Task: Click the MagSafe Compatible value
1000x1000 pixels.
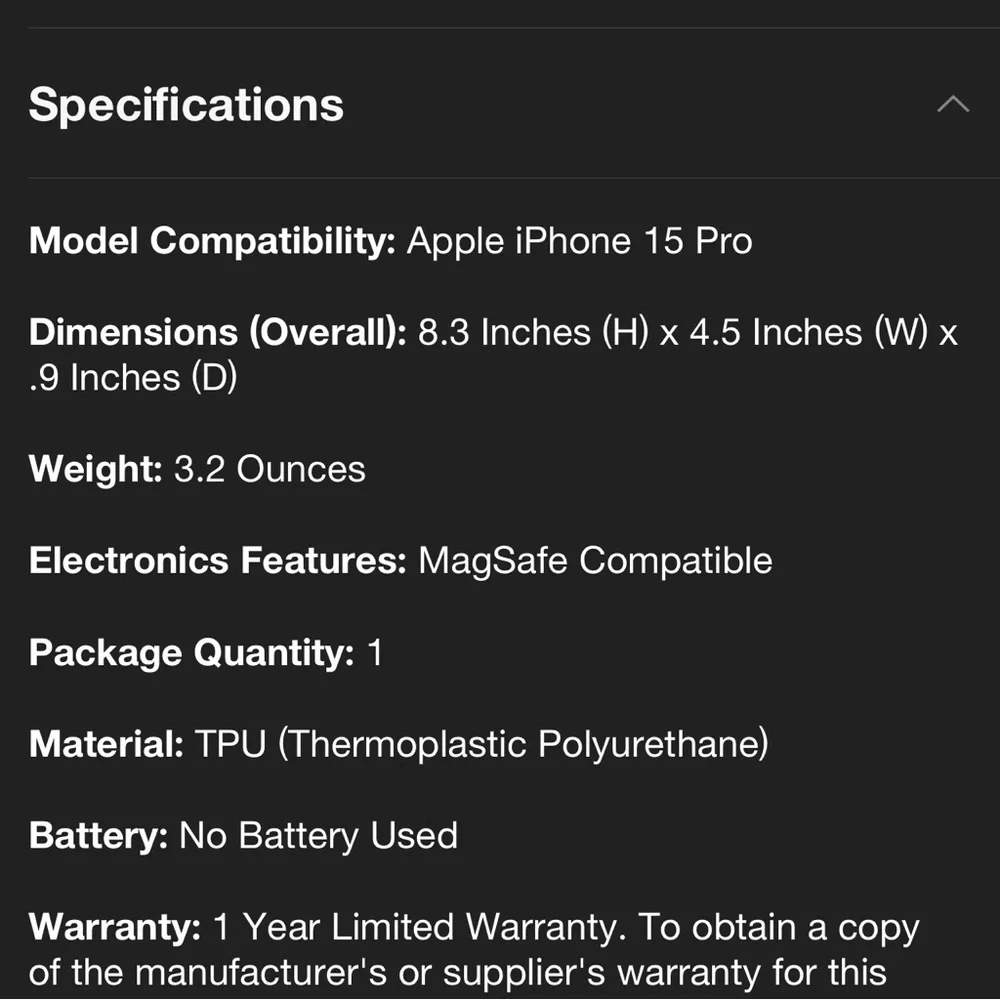Action: pyautogui.click(x=595, y=561)
